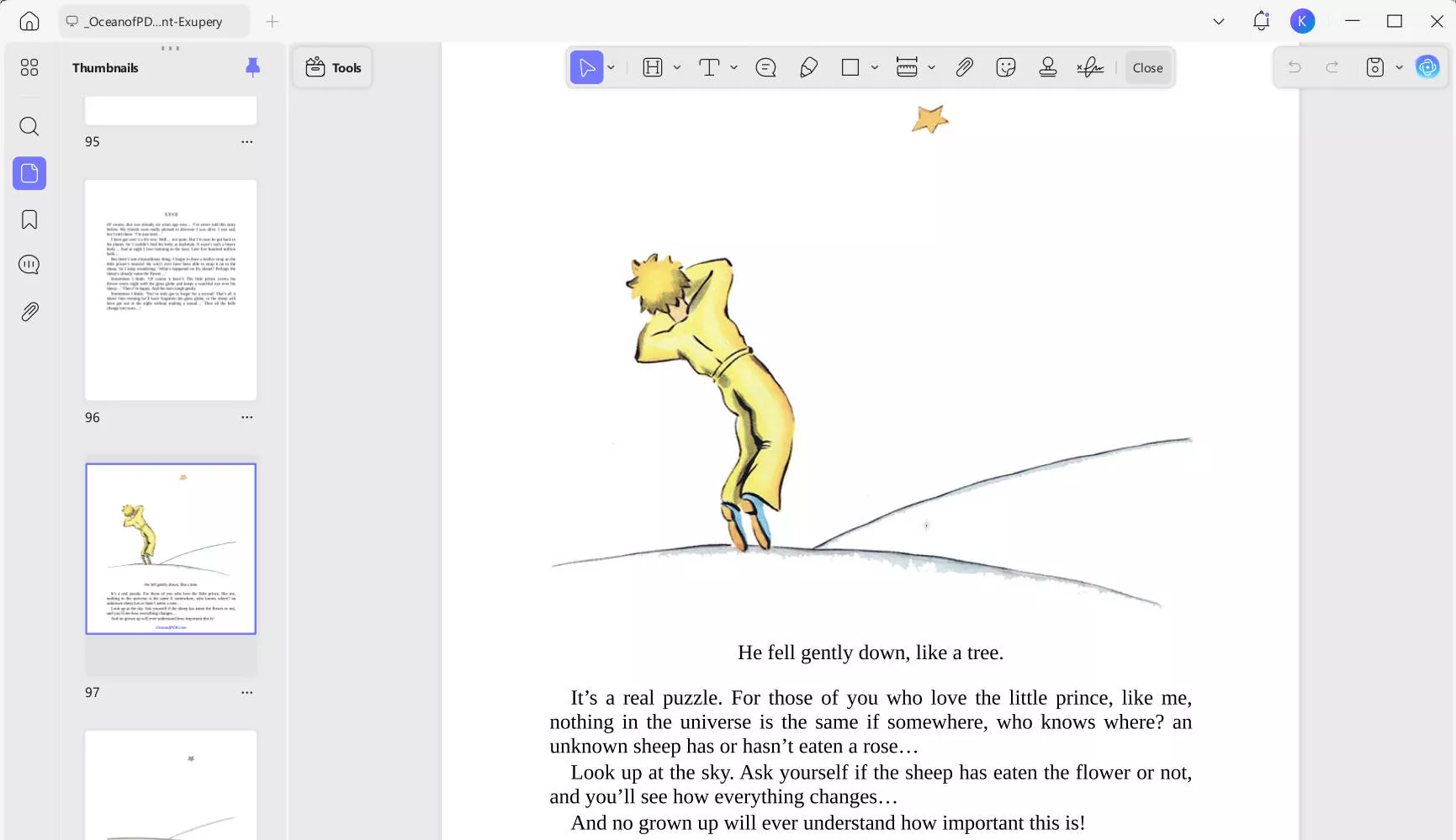The image size is (1456, 840).
Task: Attach a file with the paperclip tool
Action: click(964, 67)
